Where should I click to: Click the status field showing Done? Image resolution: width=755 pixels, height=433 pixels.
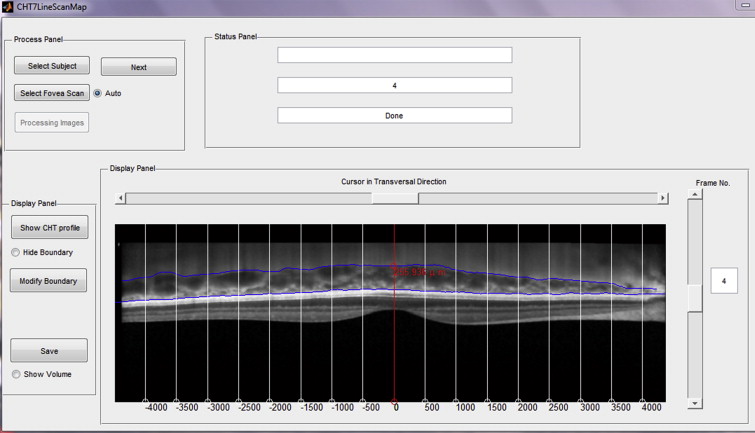coord(394,115)
